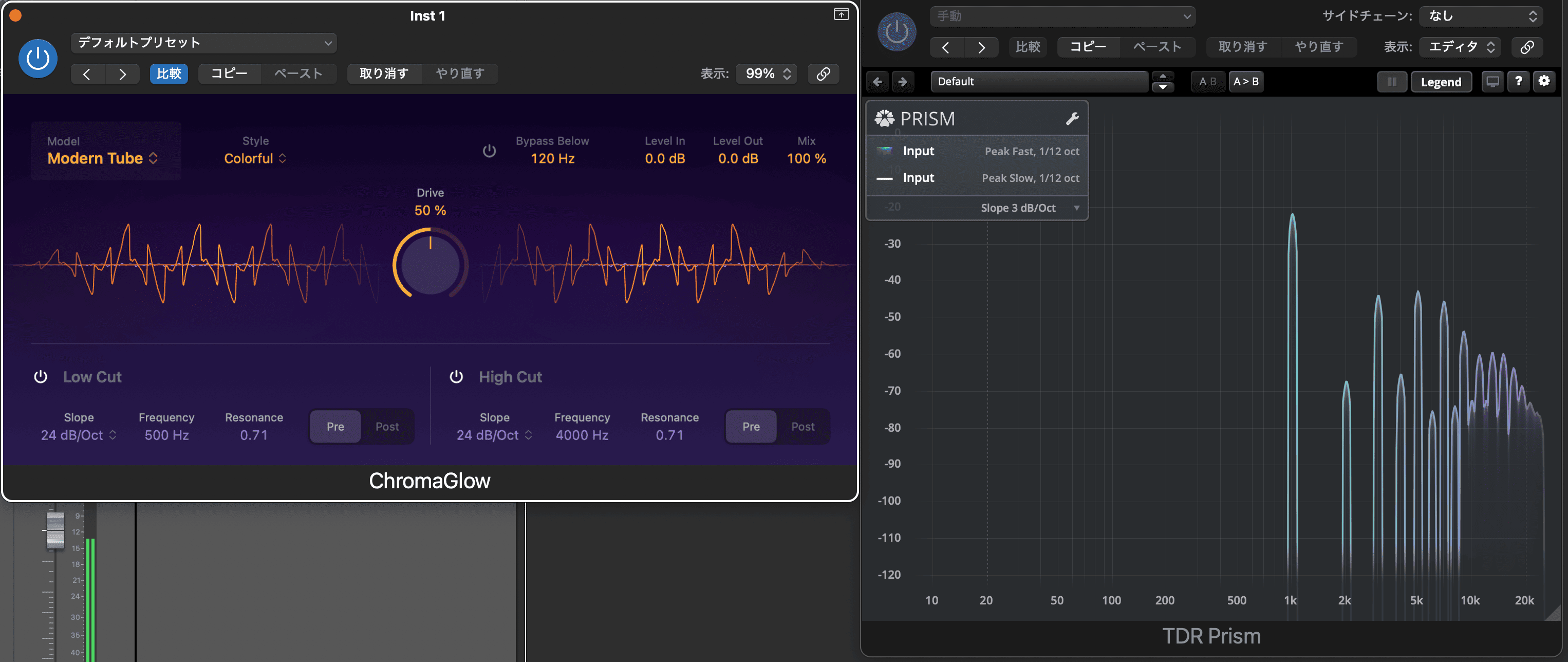Screen dimensions: 1568x662
Task: Click the Bypass Below 120 Hz value
Action: coord(552,158)
